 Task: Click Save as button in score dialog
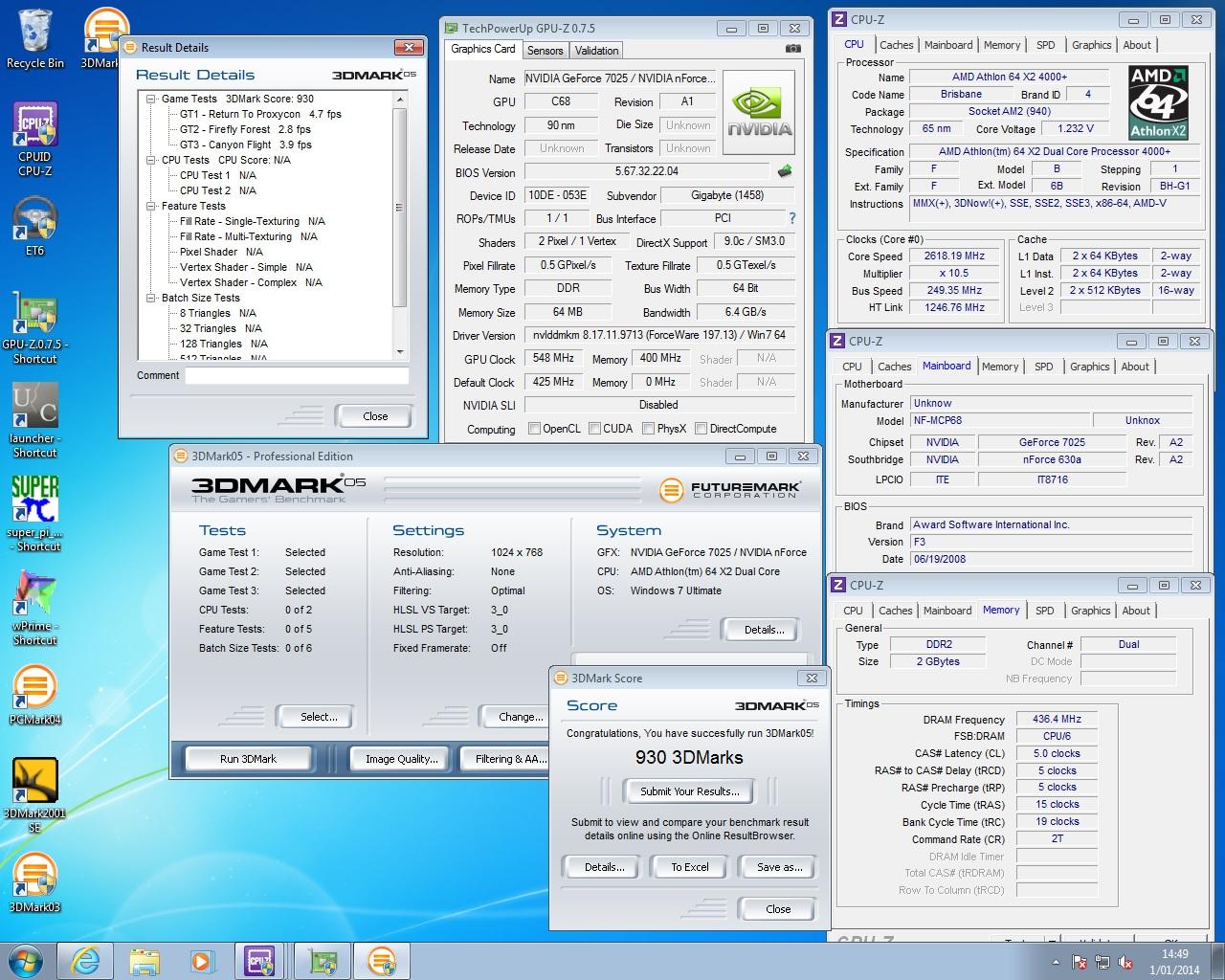click(x=779, y=867)
